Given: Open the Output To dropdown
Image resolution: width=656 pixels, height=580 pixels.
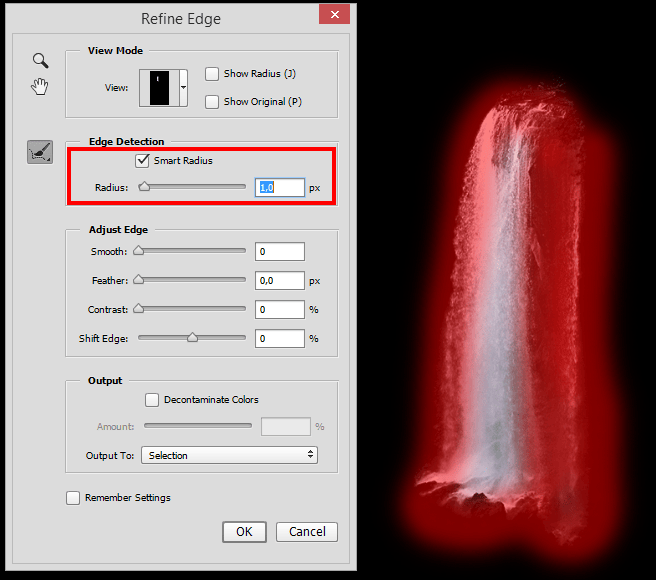Looking at the screenshot, I should click(x=229, y=455).
